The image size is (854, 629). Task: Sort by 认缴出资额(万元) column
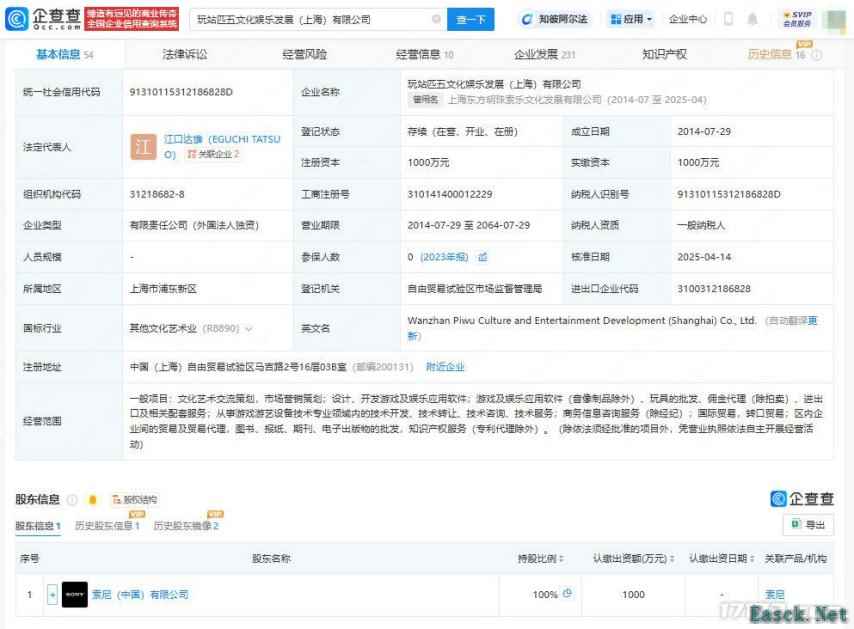(633, 558)
